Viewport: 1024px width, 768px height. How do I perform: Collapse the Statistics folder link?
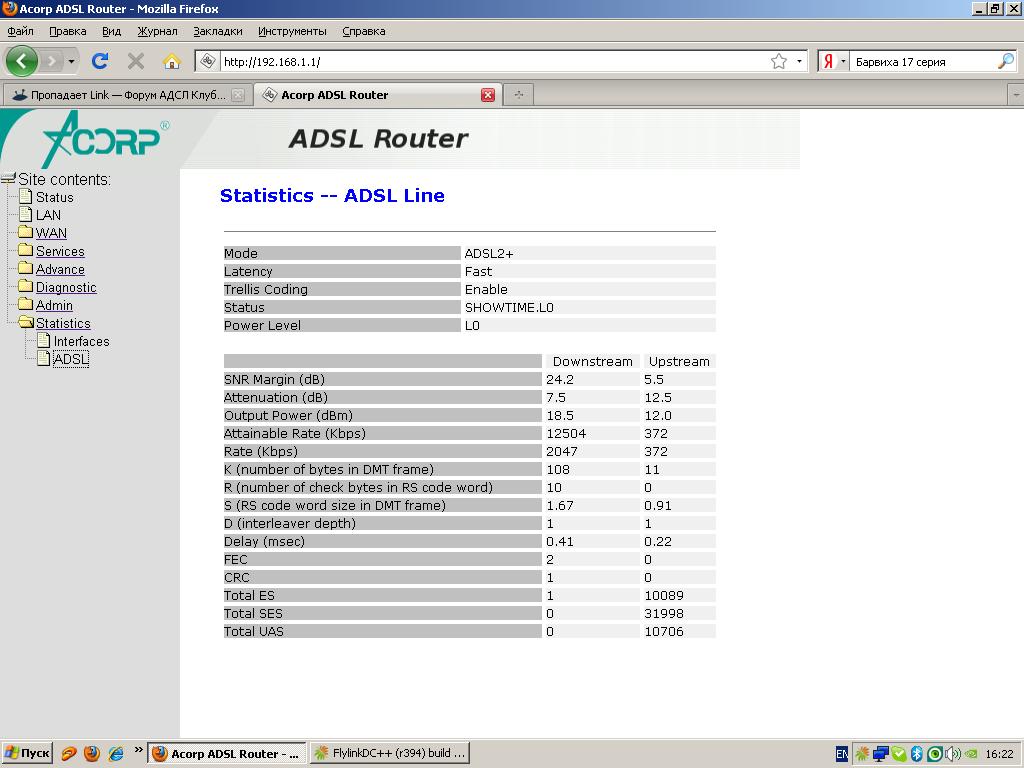coord(63,323)
